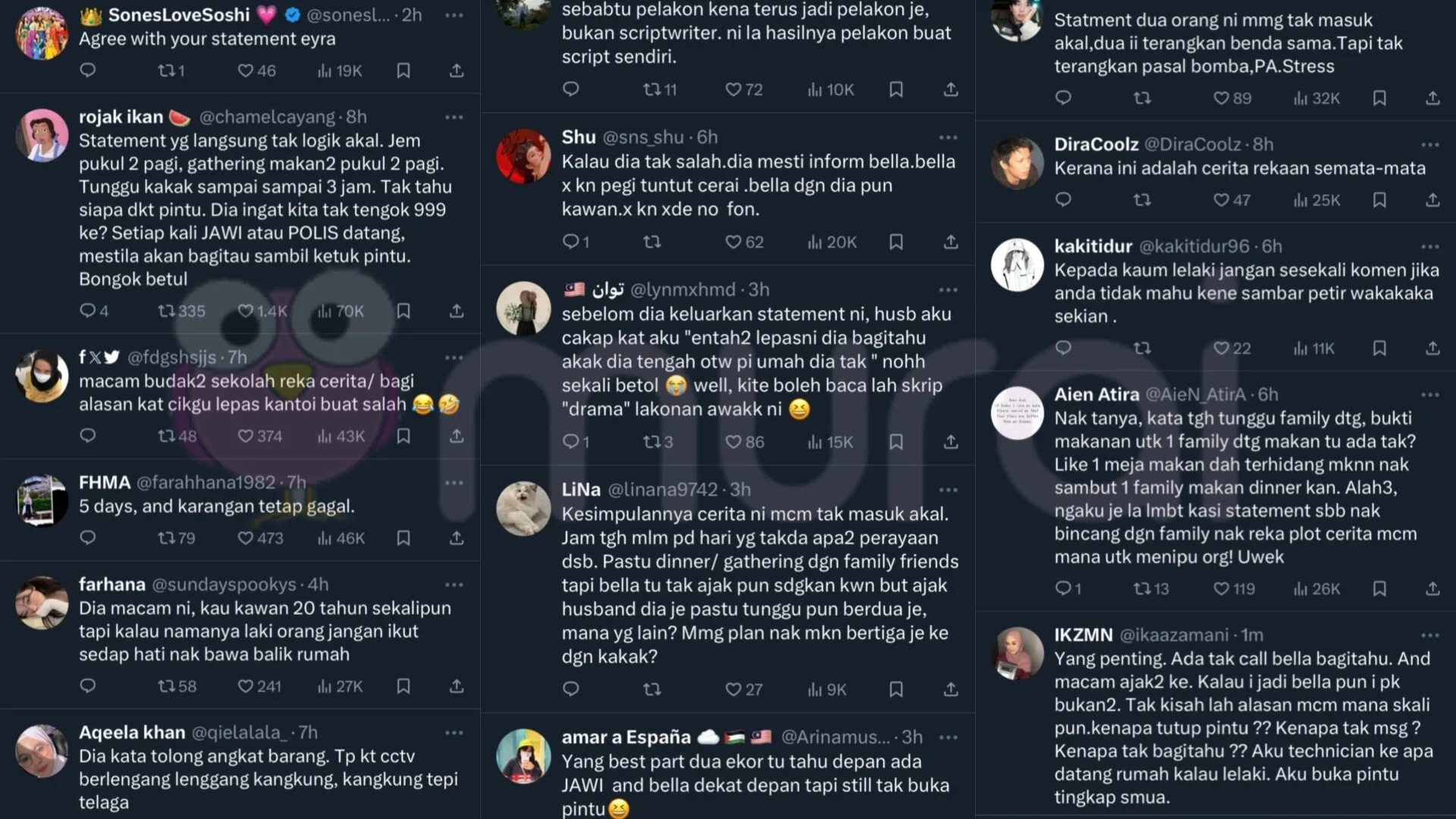Viewport: 1456px width, 819px height.
Task: Bookmark the SonesLoveSoshi tweet
Action: [403, 71]
